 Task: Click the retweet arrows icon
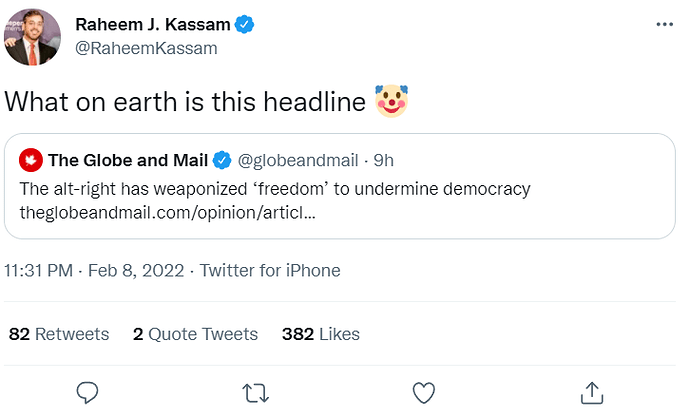tap(256, 391)
